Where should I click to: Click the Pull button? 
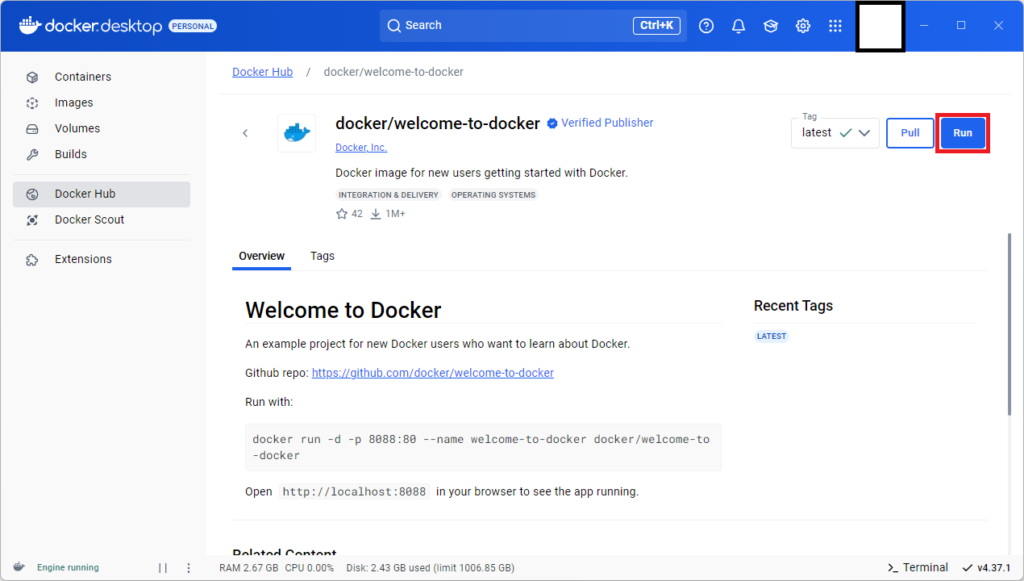910,133
